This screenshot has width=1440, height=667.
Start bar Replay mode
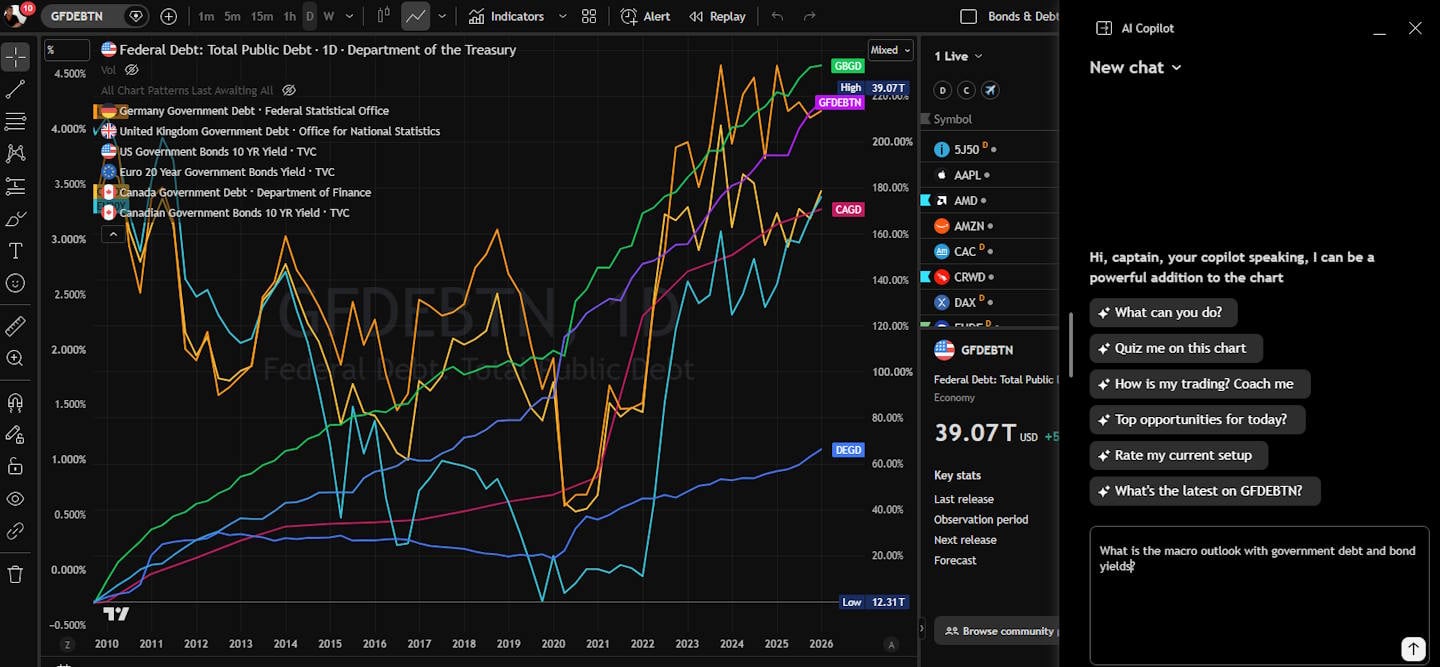pyautogui.click(x=716, y=16)
